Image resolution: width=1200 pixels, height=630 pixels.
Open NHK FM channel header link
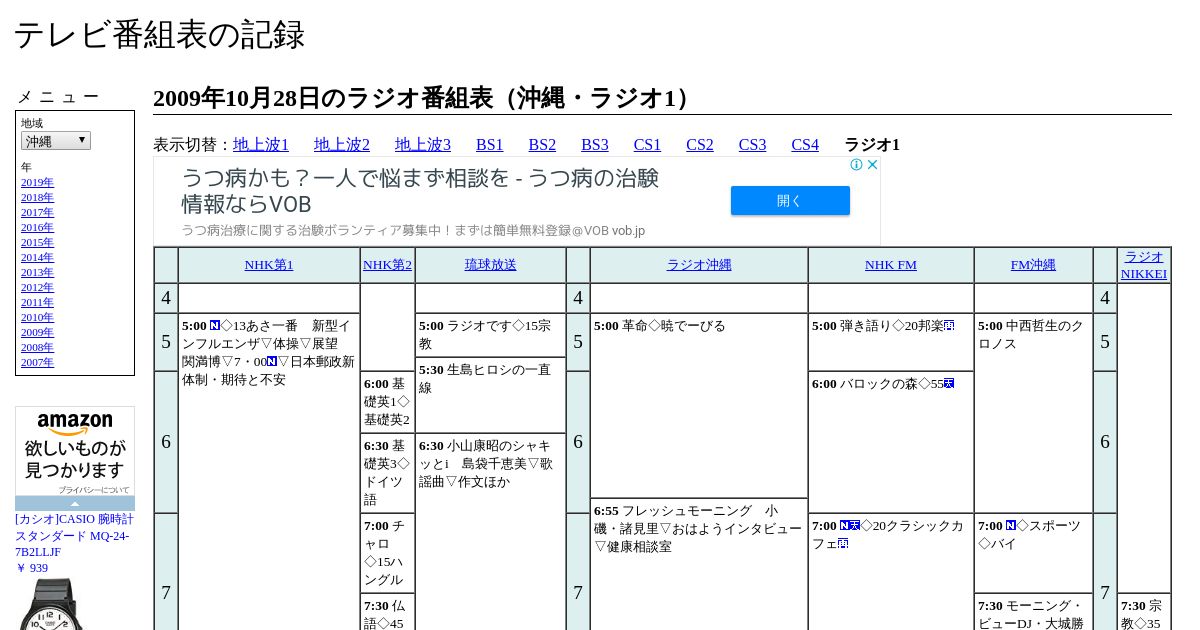coord(891,265)
